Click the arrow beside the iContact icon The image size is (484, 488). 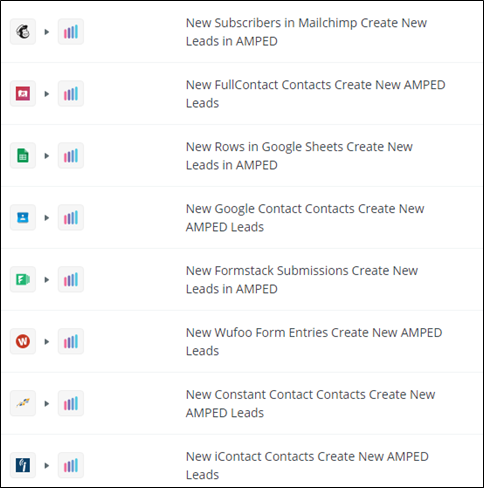pos(47,465)
